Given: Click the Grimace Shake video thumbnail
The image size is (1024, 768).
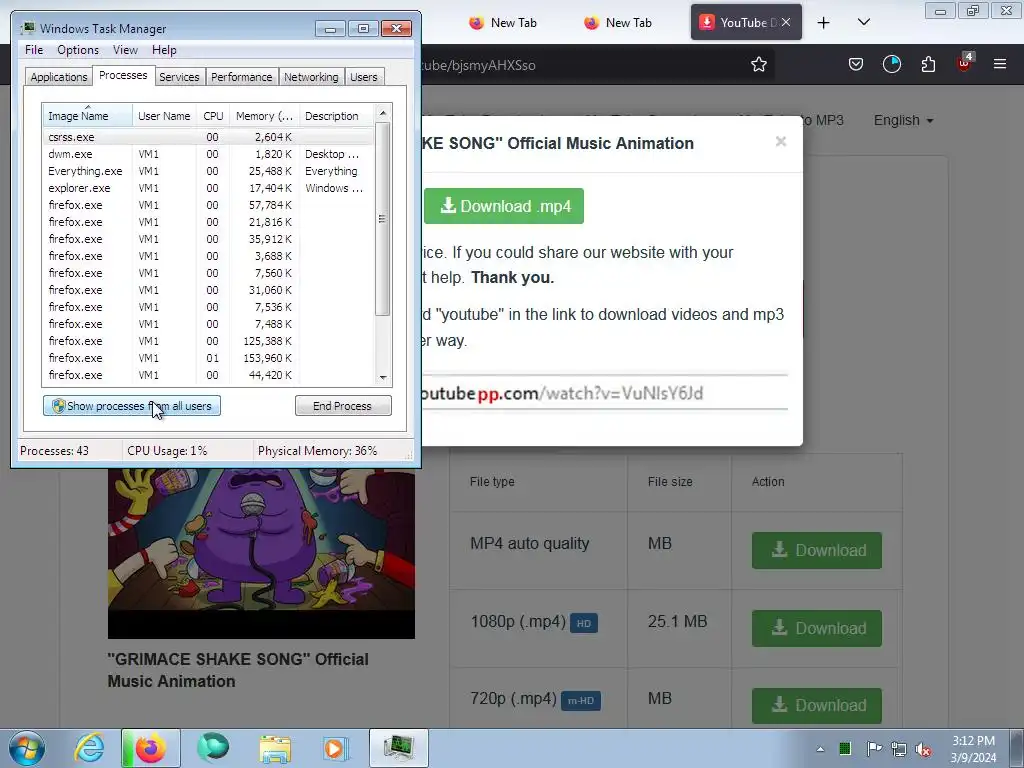Looking at the screenshot, I should [x=261, y=554].
